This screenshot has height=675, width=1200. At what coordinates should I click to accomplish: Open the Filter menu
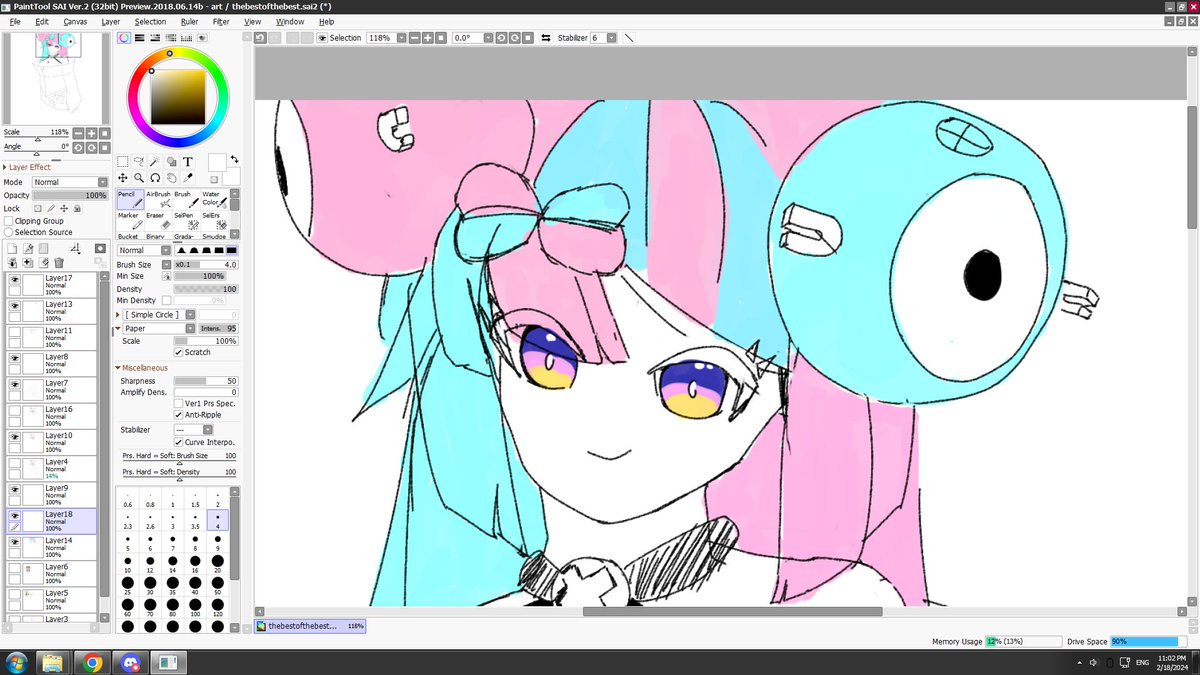tap(221, 21)
